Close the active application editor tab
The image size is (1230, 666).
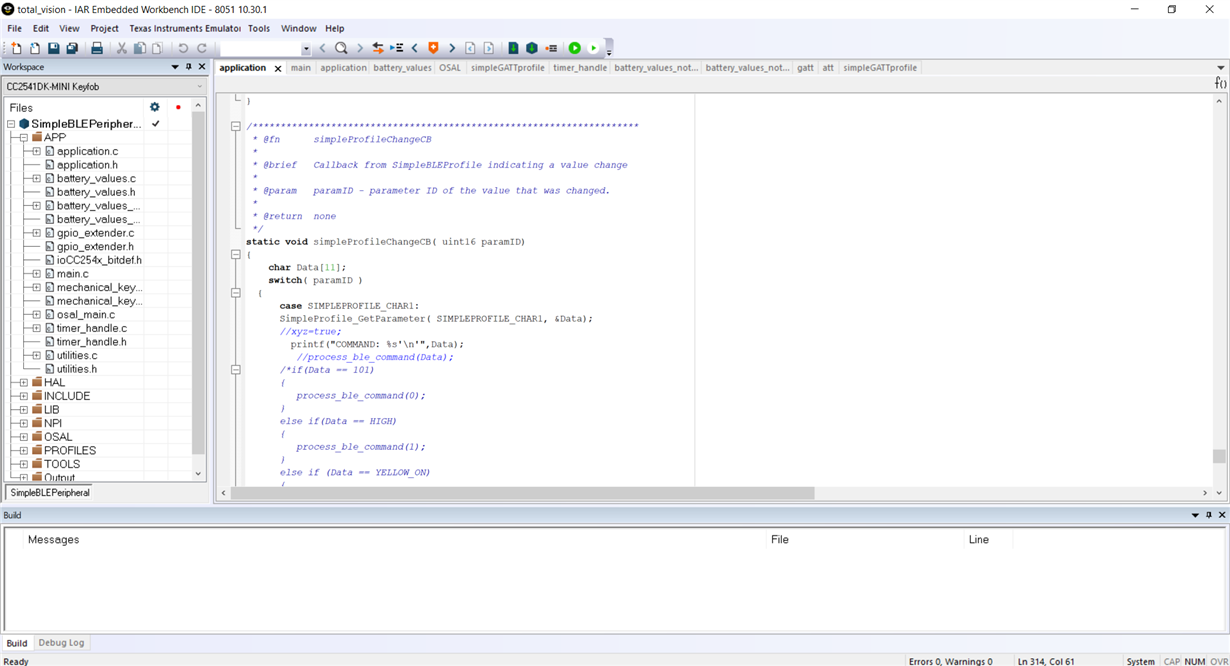(278, 69)
